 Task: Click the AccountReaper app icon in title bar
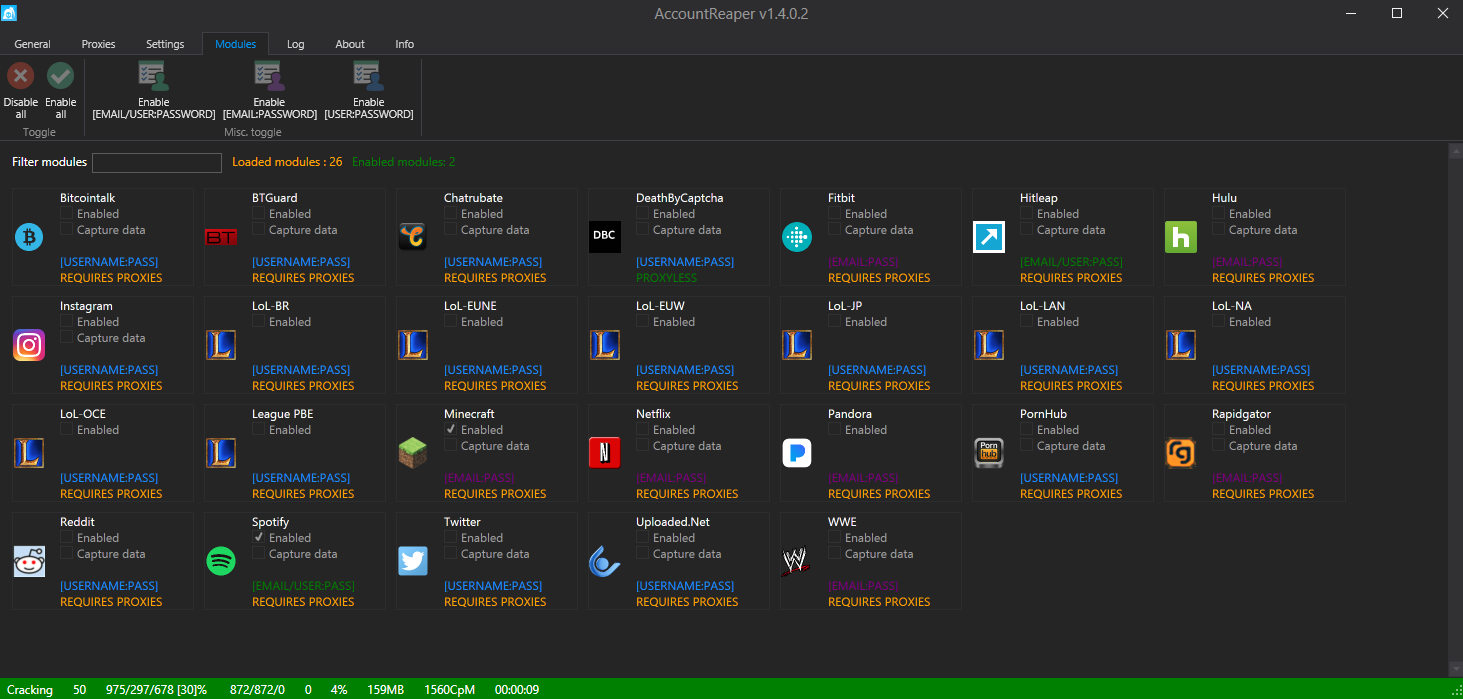(x=9, y=13)
